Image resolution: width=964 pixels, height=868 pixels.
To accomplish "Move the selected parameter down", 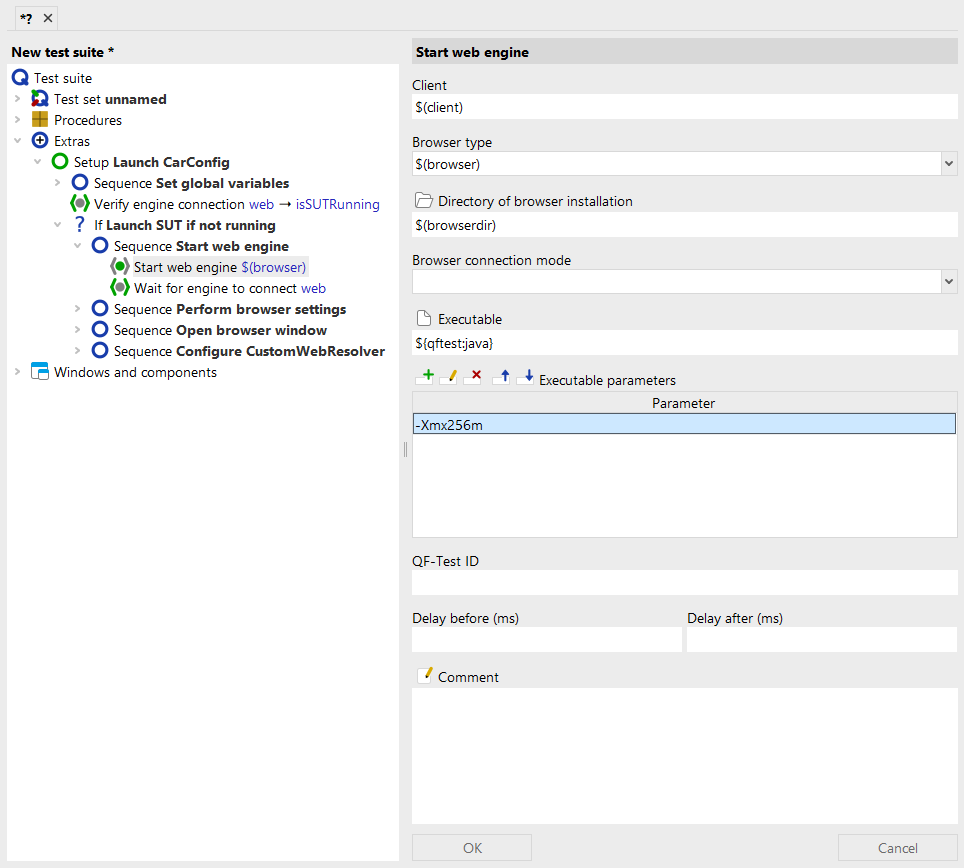I will pos(525,377).
